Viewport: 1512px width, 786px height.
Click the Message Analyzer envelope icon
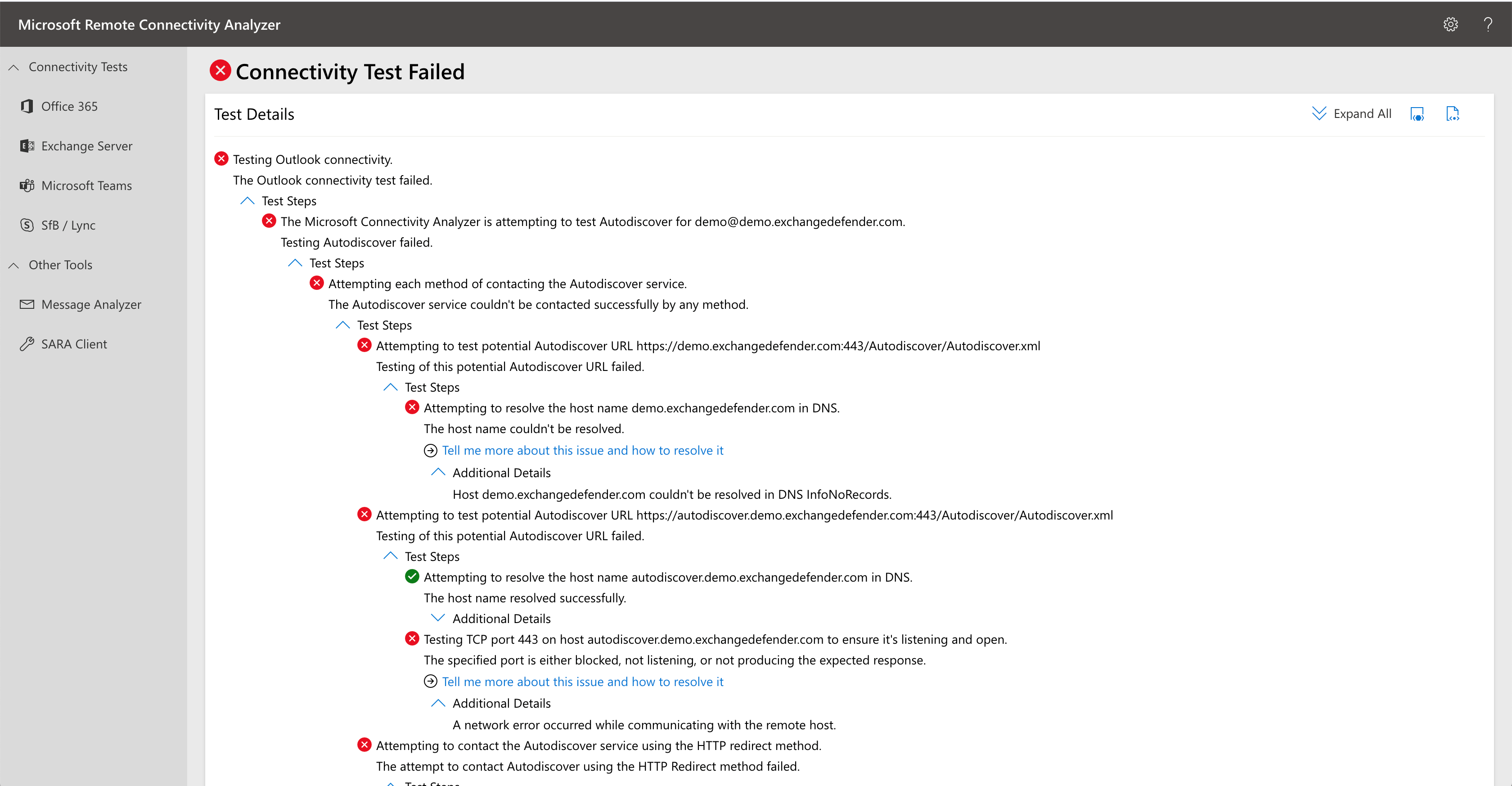tap(27, 304)
